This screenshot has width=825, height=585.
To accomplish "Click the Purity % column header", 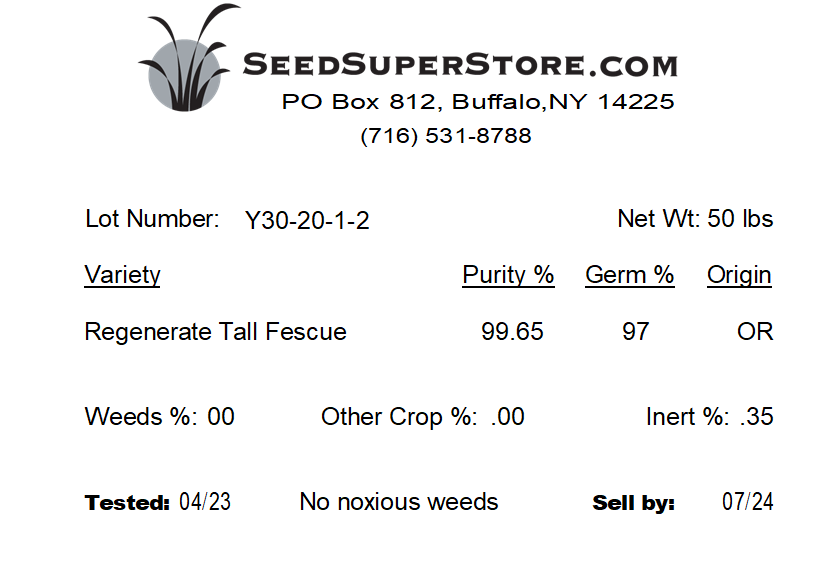I will click(x=508, y=275).
